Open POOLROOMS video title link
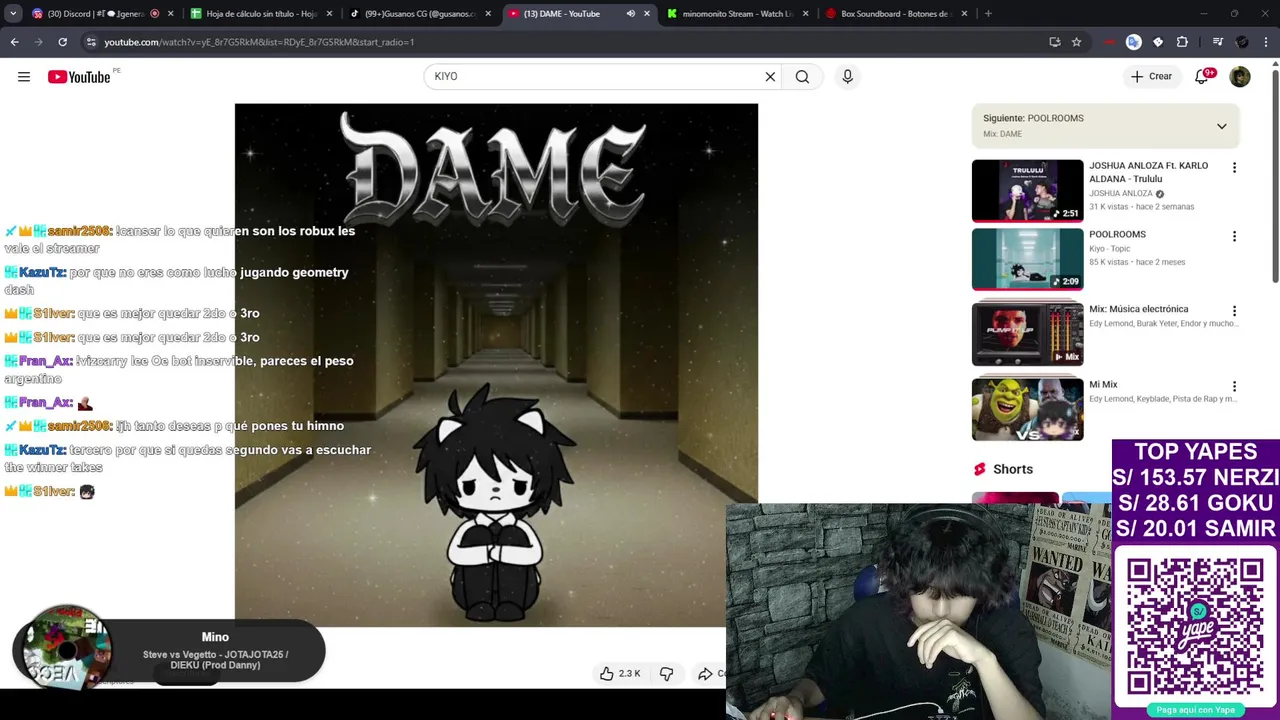The image size is (1280, 720). point(1117,234)
